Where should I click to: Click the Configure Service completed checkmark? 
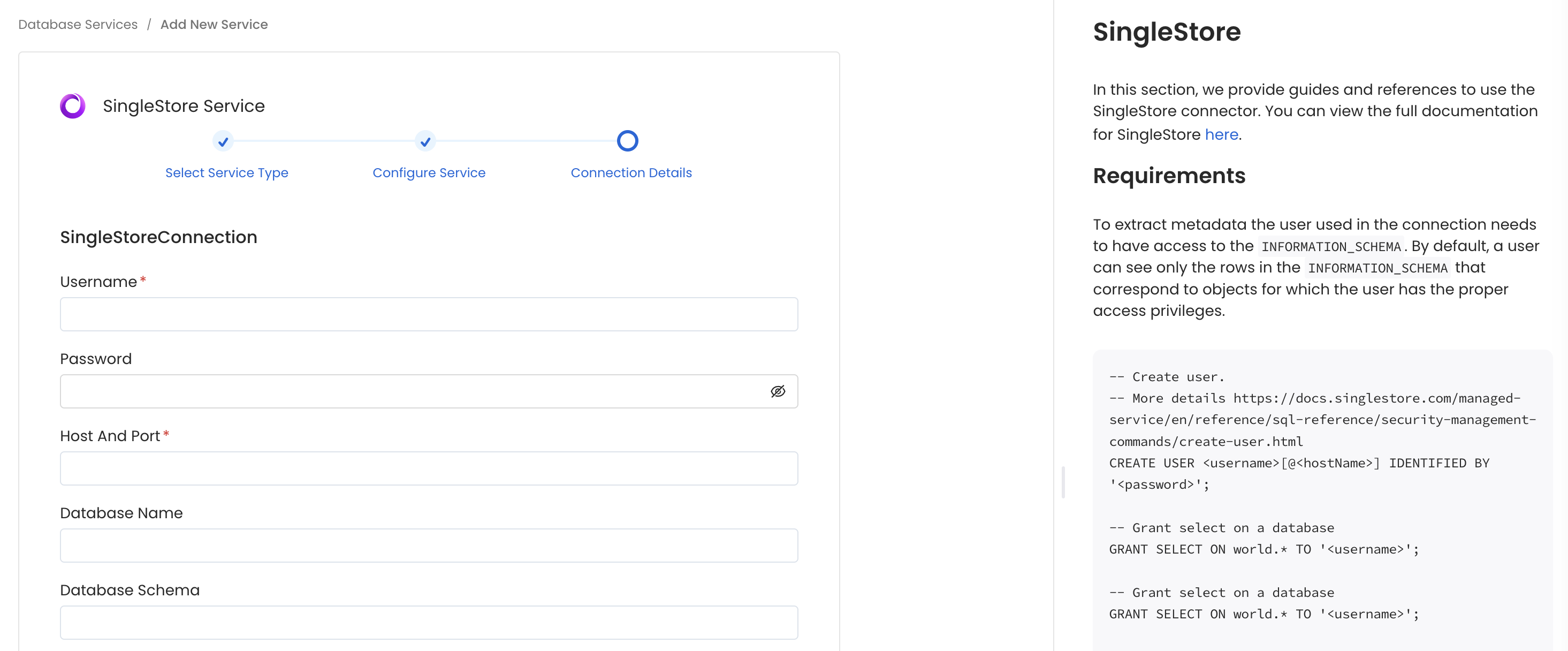[425, 141]
